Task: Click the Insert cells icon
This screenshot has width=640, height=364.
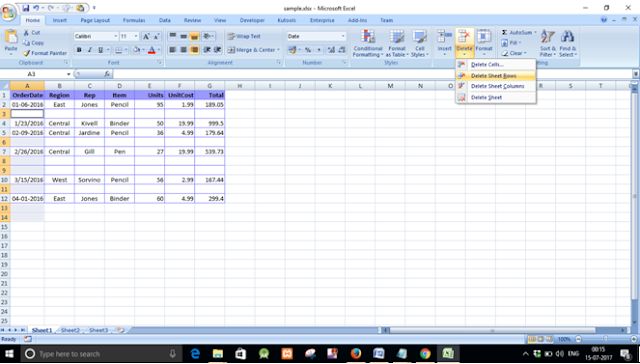Action: (444, 37)
